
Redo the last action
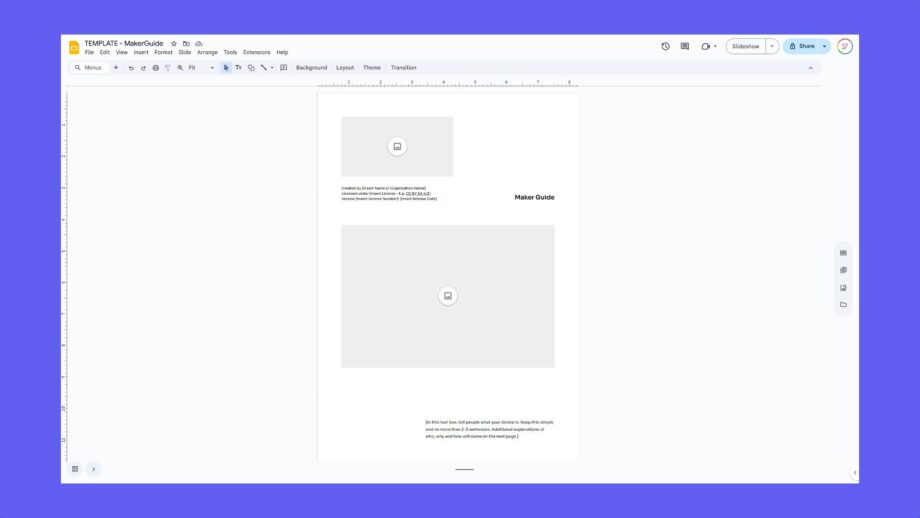143,68
